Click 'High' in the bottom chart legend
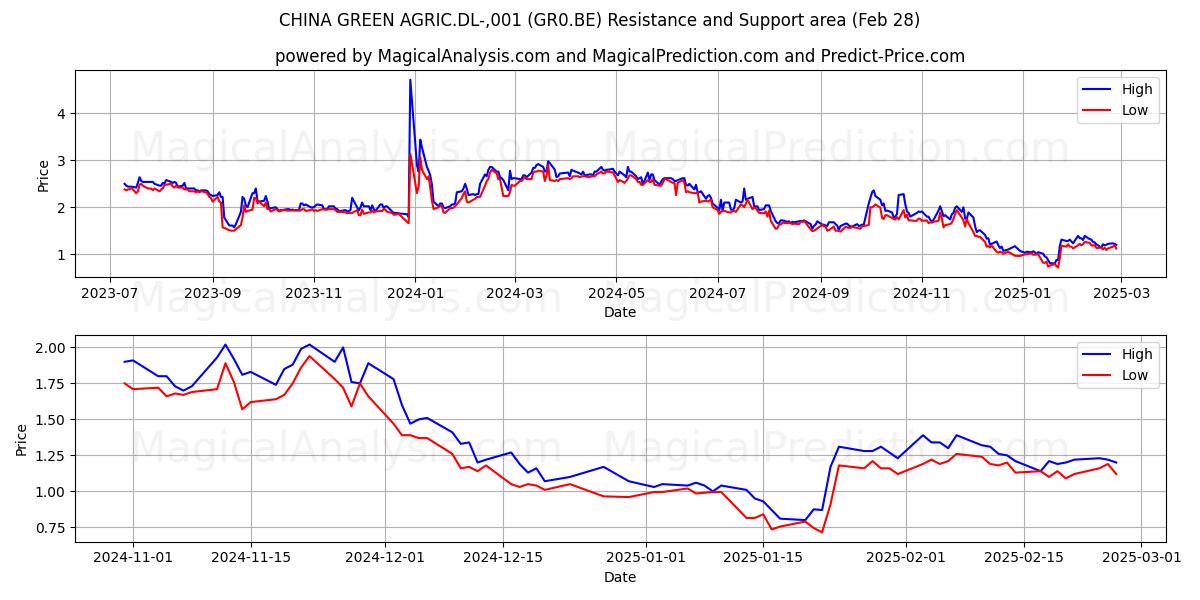Viewport: 1200px width, 600px height. pos(1137,354)
